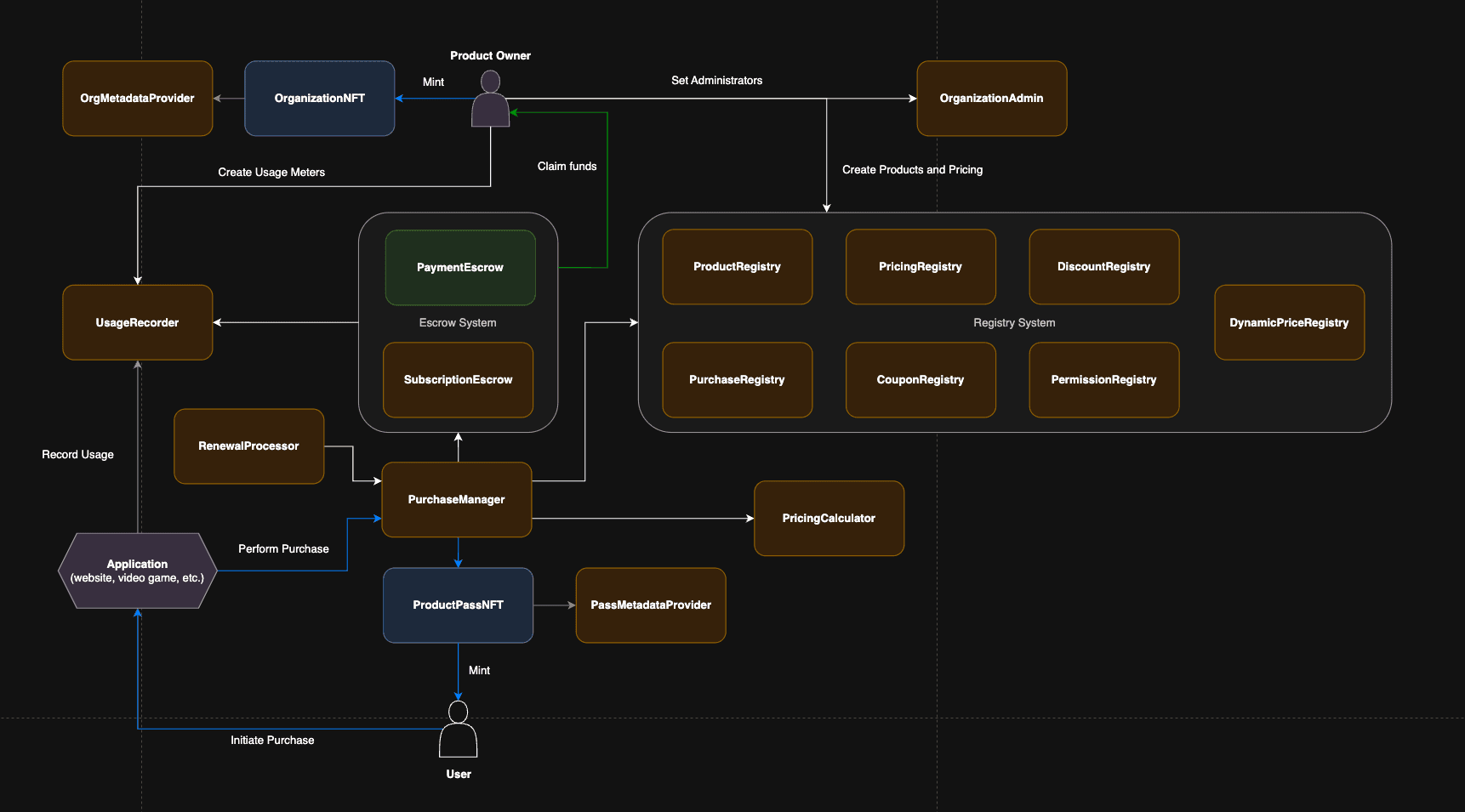Image resolution: width=1465 pixels, height=812 pixels.
Task: Select the UsageRecorder node
Action: 137,322
